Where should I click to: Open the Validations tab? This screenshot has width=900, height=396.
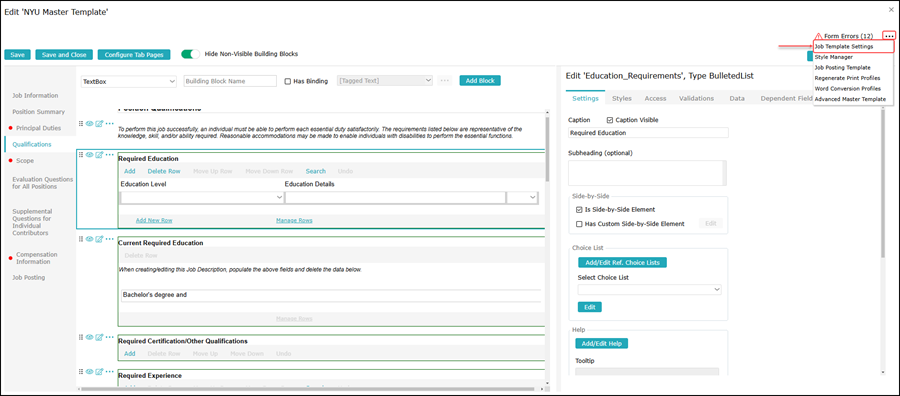coord(696,99)
